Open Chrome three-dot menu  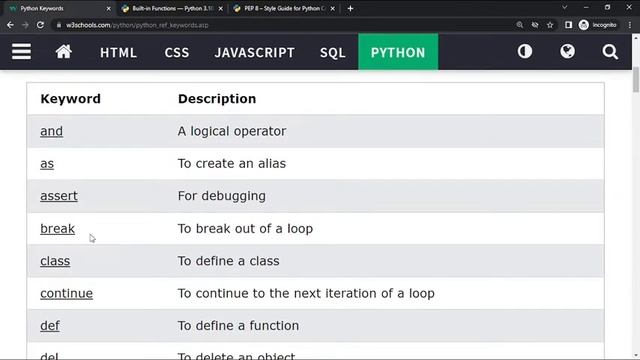(x=630, y=25)
